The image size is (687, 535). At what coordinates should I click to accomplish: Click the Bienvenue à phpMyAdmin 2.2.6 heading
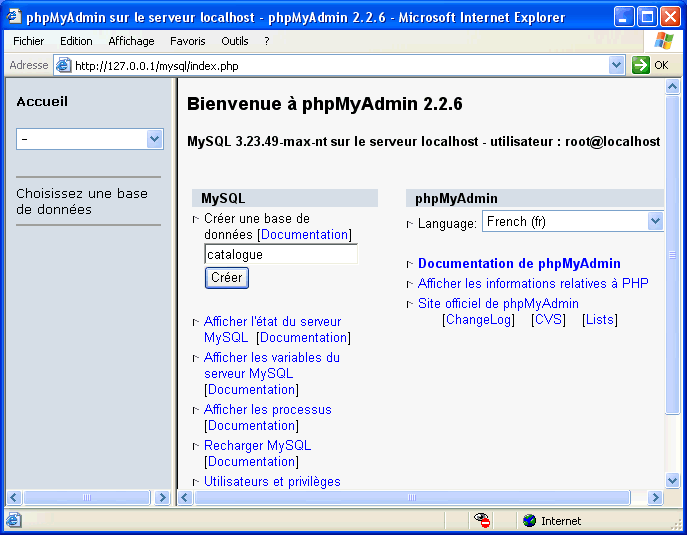[x=325, y=104]
